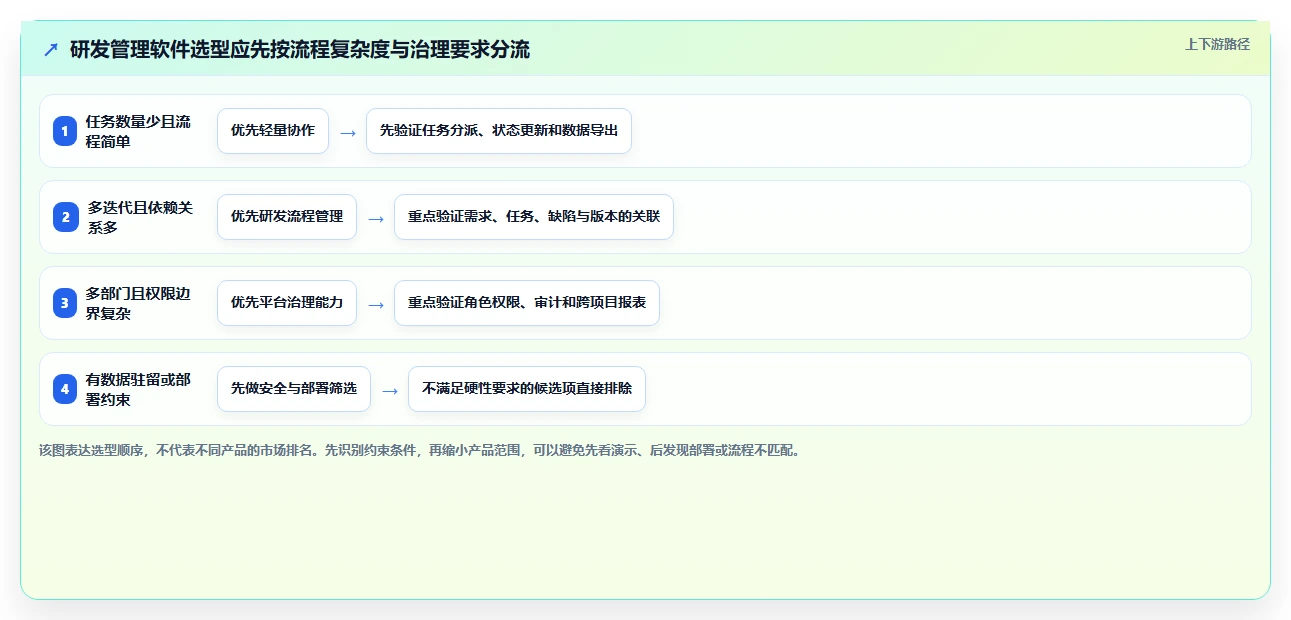Select the 优先轻量协作 chip

[x=273, y=131]
